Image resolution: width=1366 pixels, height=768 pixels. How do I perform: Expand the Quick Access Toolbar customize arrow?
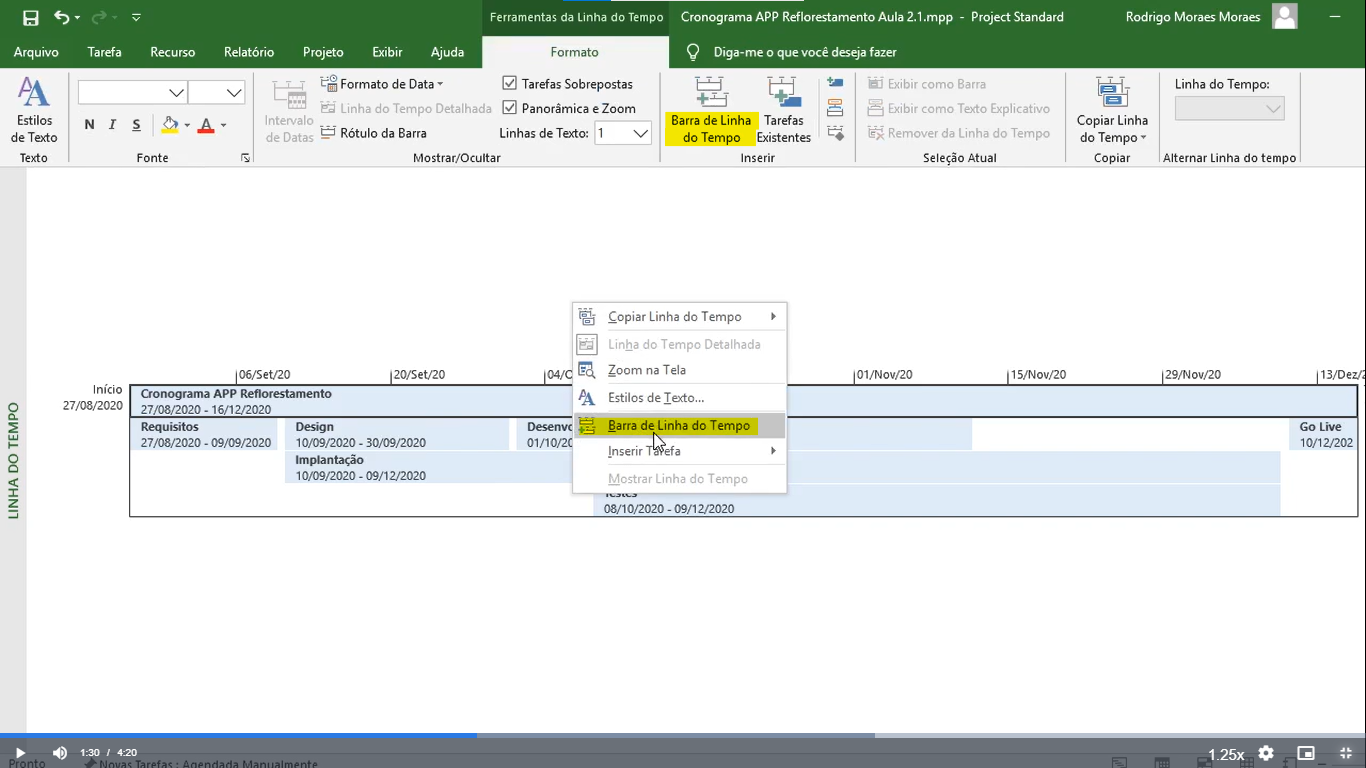point(136,17)
